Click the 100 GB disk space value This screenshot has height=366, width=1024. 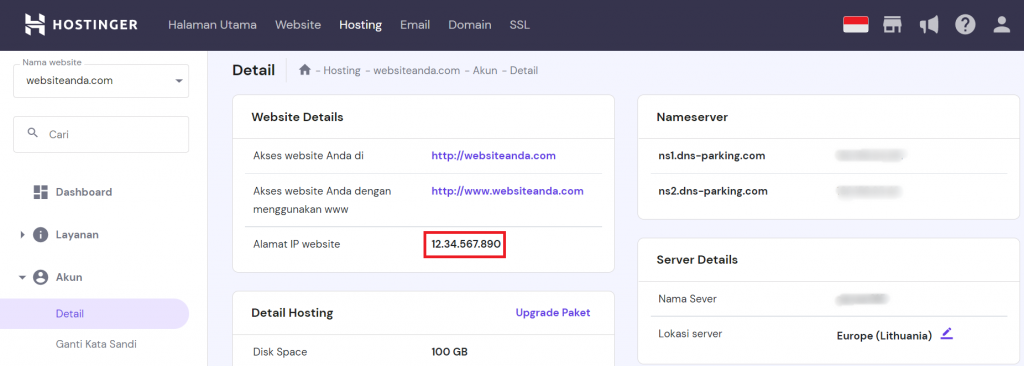(449, 352)
